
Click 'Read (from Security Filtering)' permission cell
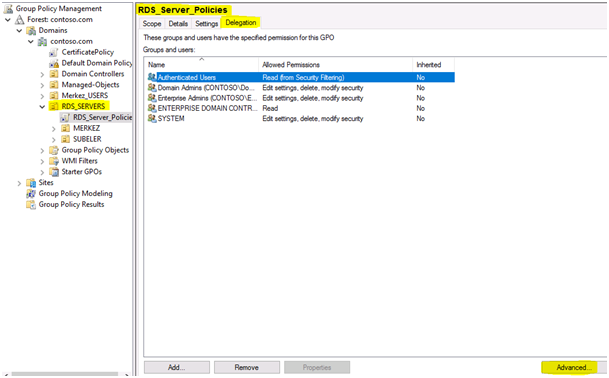303,77
